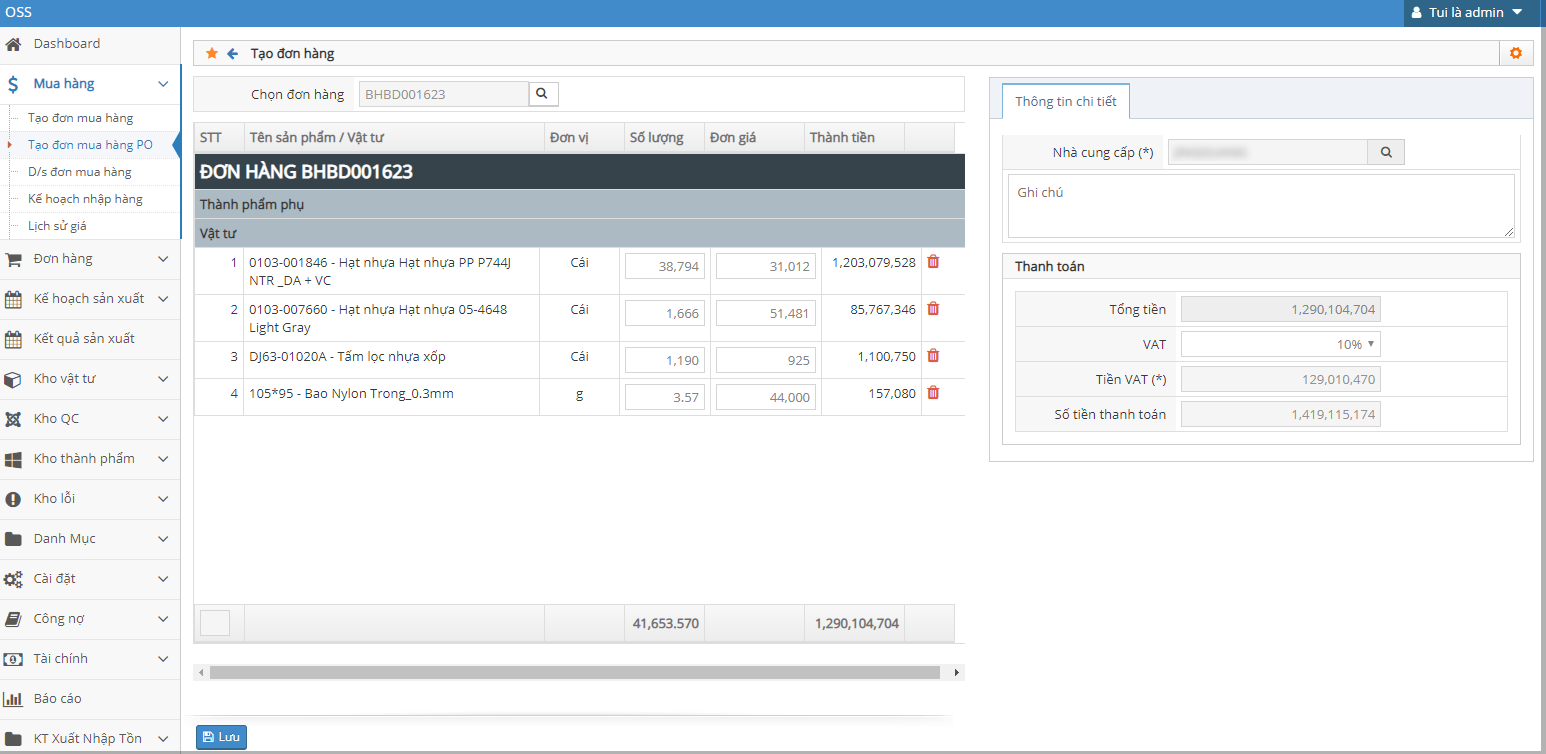Delete row 3 Tấm lọc nhựa xốp
The height and width of the screenshot is (754, 1546).
pyautogui.click(x=933, y=356)
